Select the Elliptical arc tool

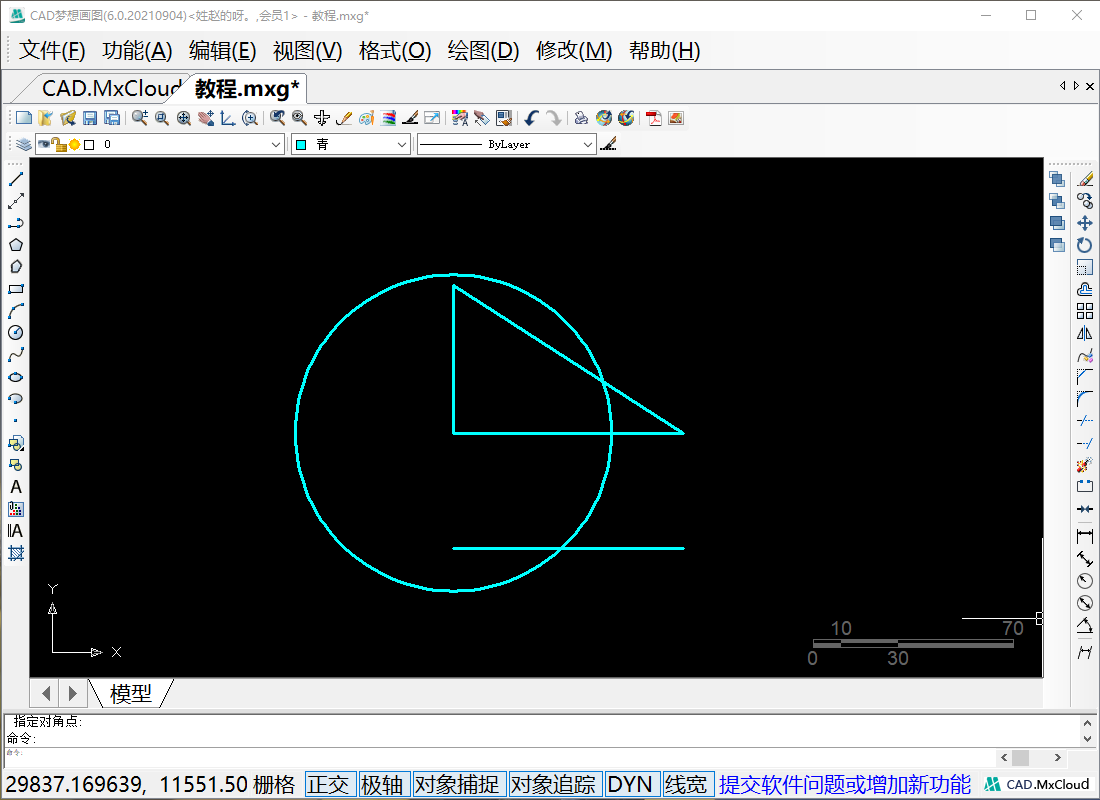(x=15, y=399)
